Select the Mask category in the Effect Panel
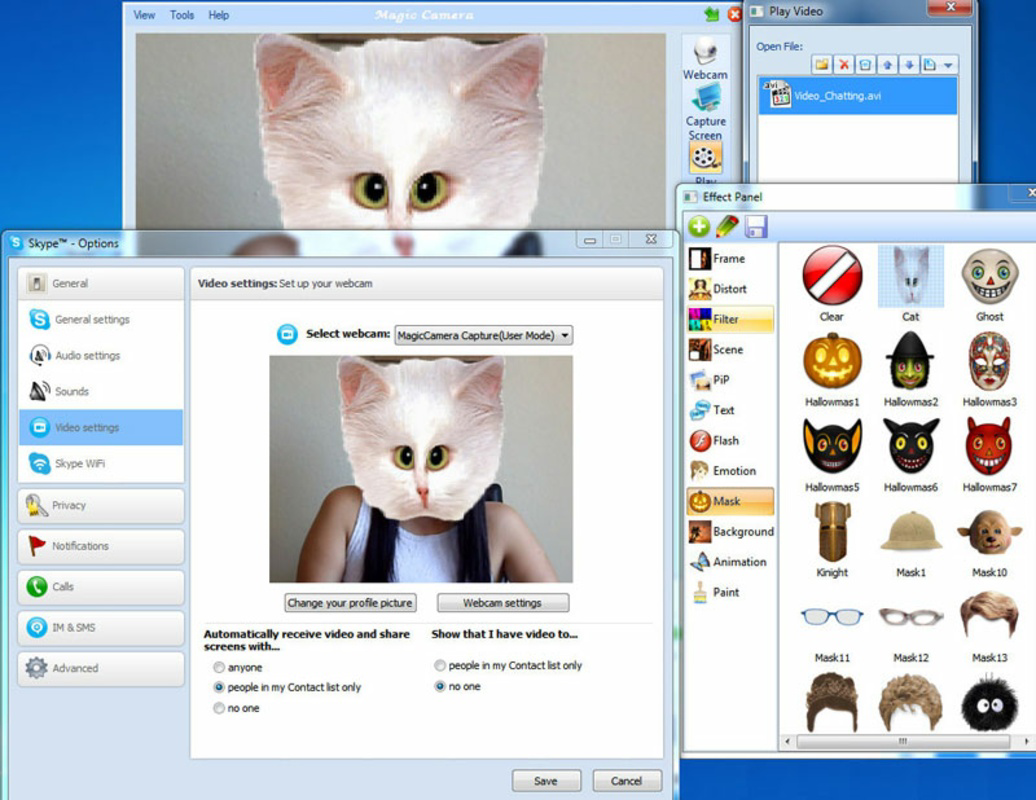This screenshot has height=800, width=1036. coord(728,501)
